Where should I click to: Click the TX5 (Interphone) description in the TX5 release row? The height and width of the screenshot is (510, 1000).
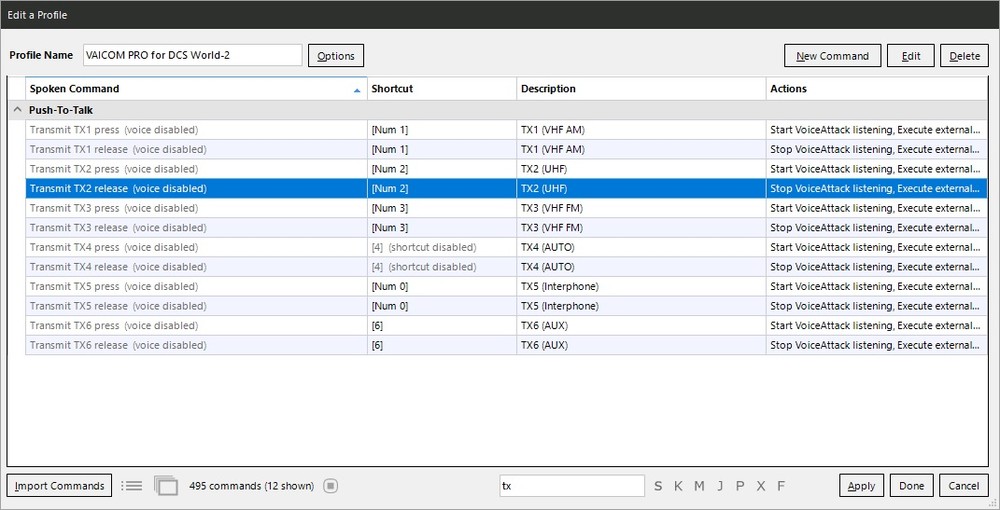(x=559, y=306)
